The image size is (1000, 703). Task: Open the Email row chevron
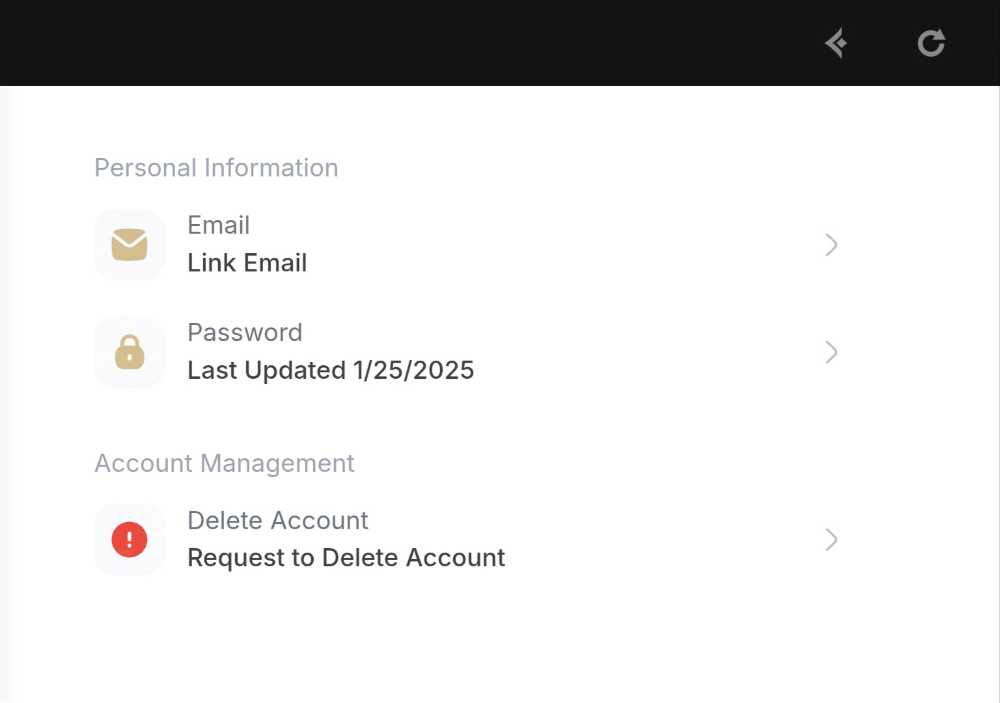831,245
